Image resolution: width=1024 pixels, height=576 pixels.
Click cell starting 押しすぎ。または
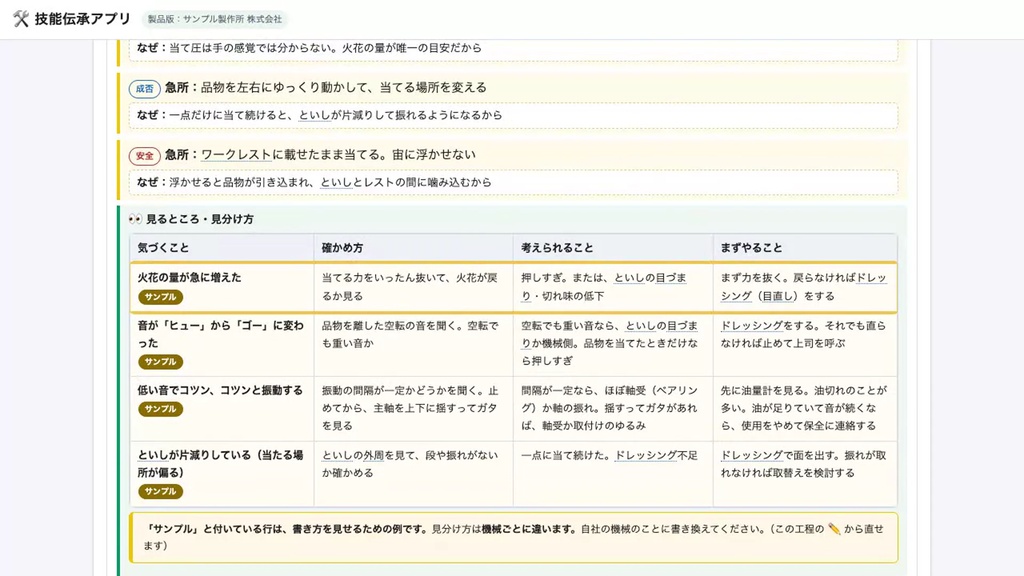pos(613,287)
